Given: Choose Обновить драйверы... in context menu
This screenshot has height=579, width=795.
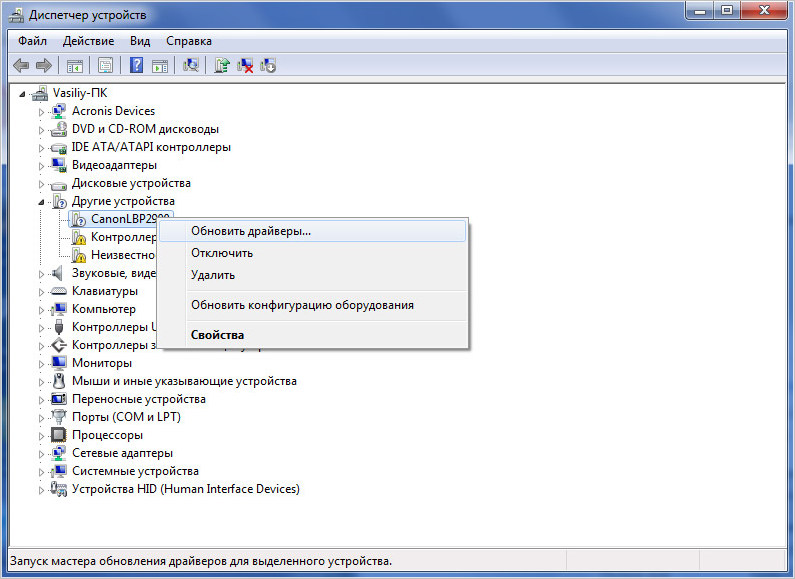Looking at the screenshot, I should tap(251, 230).
